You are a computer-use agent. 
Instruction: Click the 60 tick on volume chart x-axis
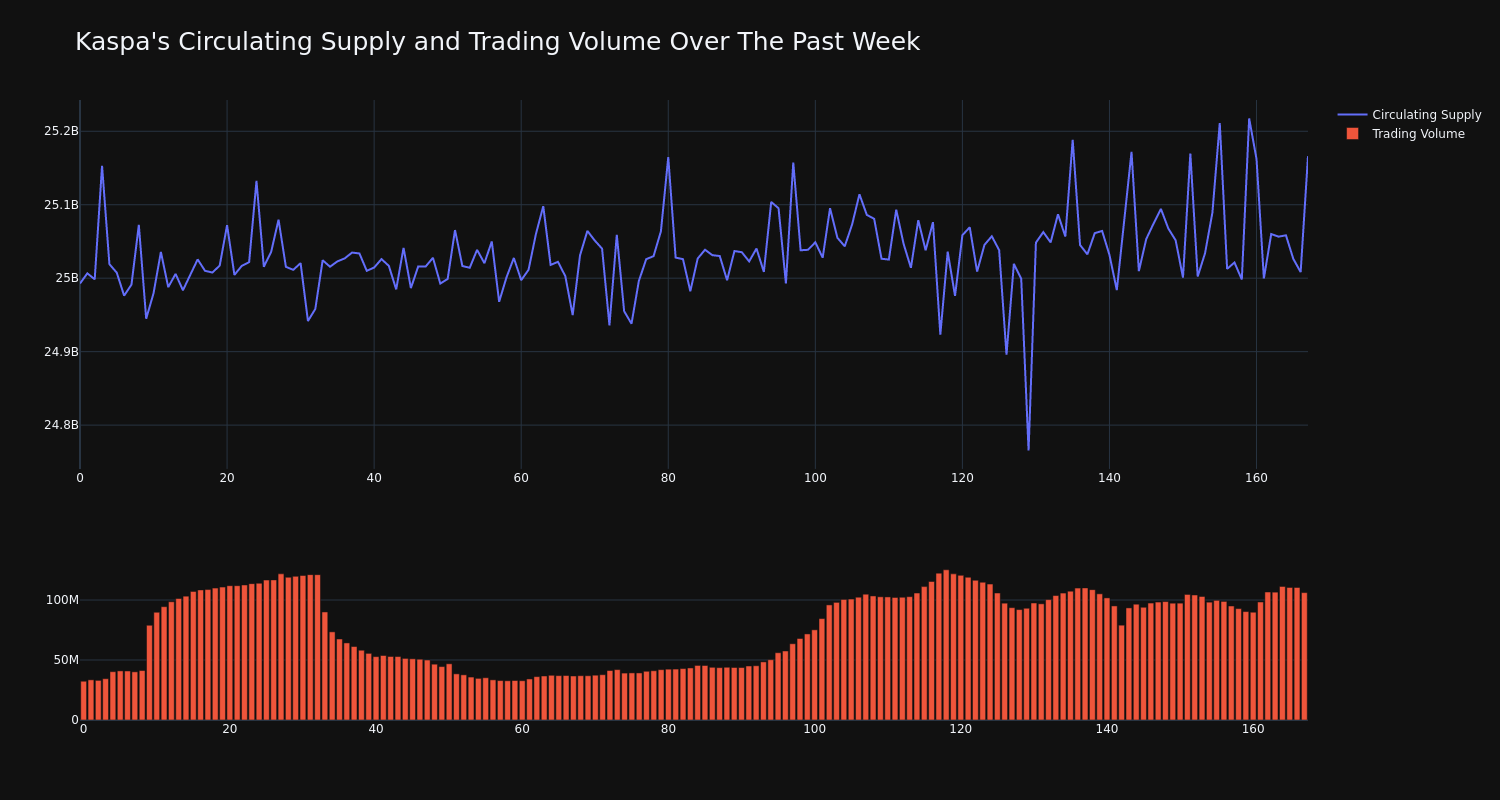point(522,729)
